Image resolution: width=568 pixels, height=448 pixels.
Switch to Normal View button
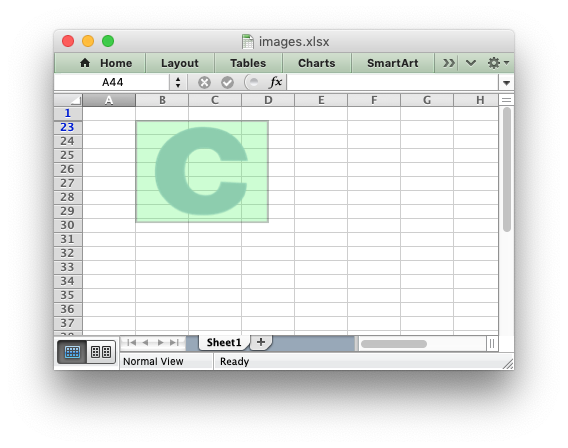pos(72,352)
